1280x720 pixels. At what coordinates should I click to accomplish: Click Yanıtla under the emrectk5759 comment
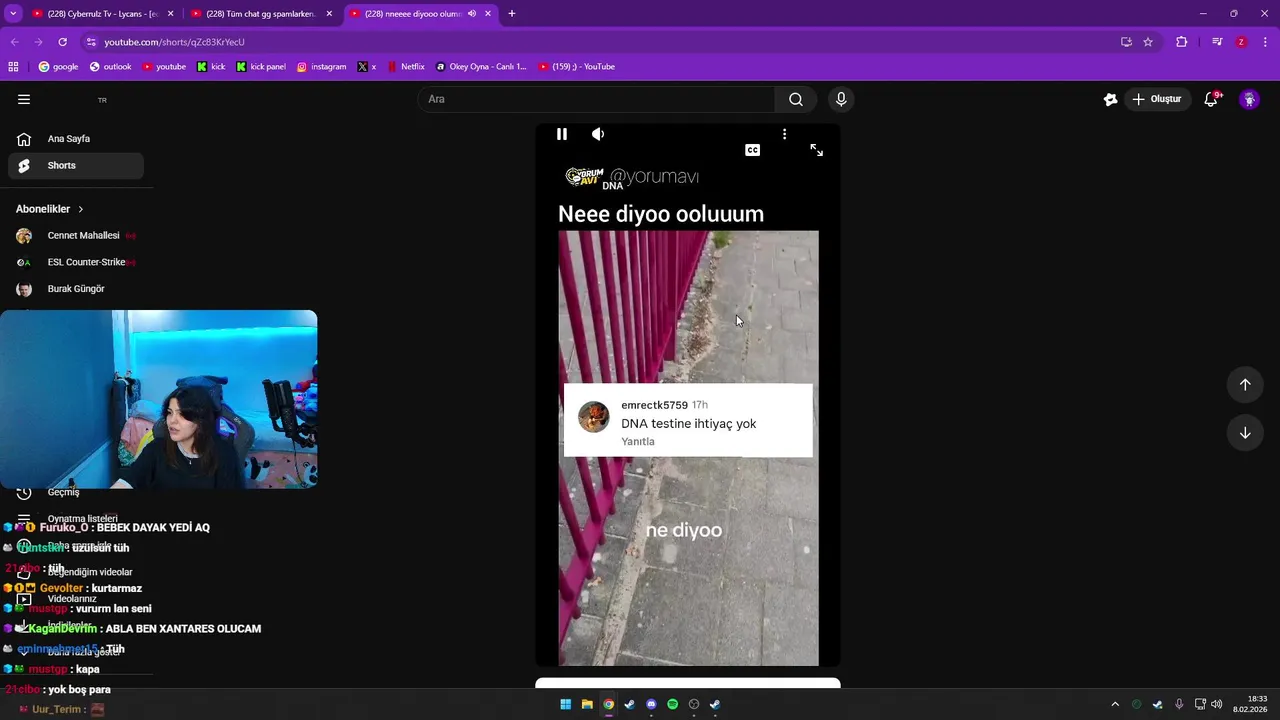coord(638,441)
